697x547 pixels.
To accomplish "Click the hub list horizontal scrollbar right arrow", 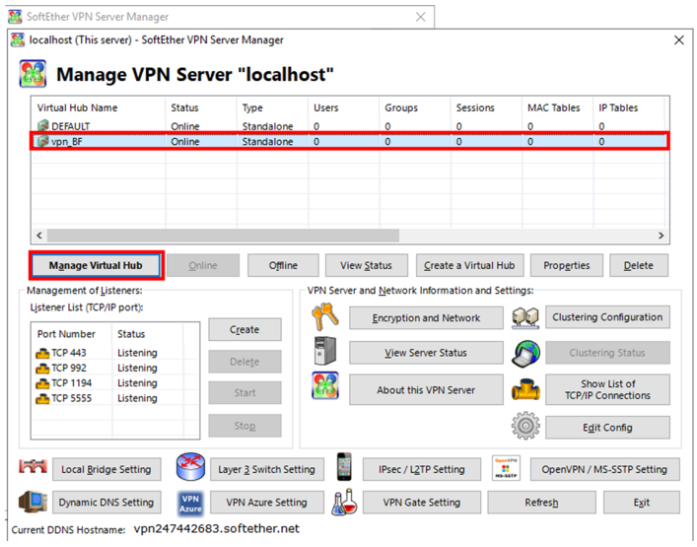I will [x=661, y=235].
